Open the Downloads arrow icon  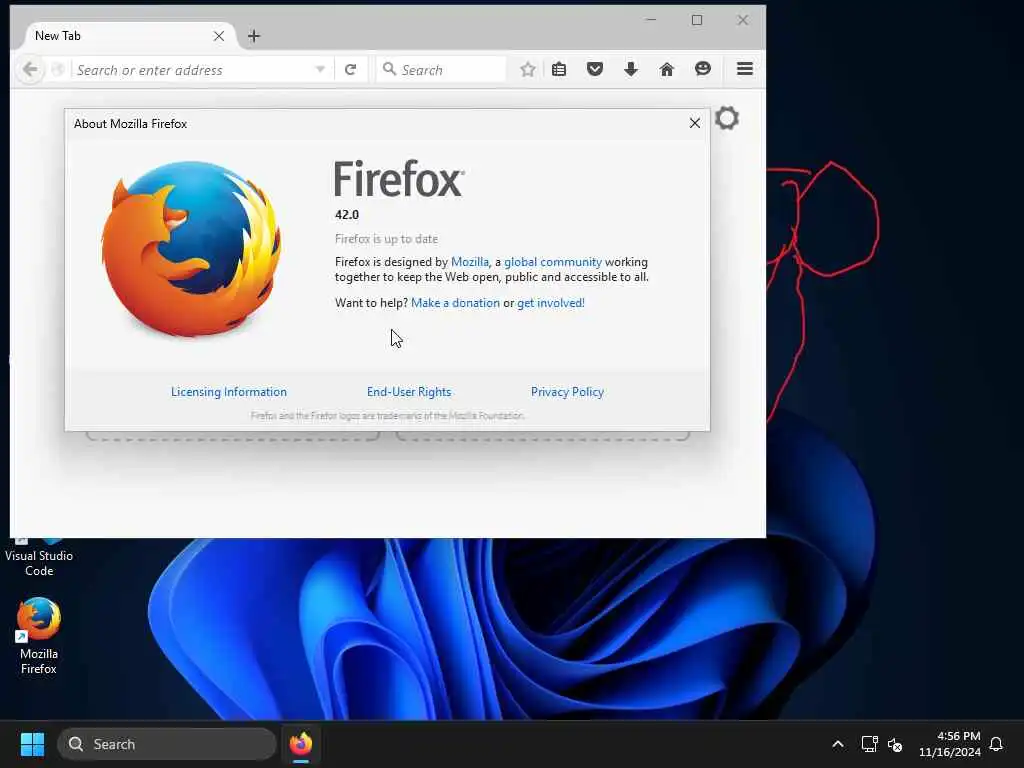(631, 69)
